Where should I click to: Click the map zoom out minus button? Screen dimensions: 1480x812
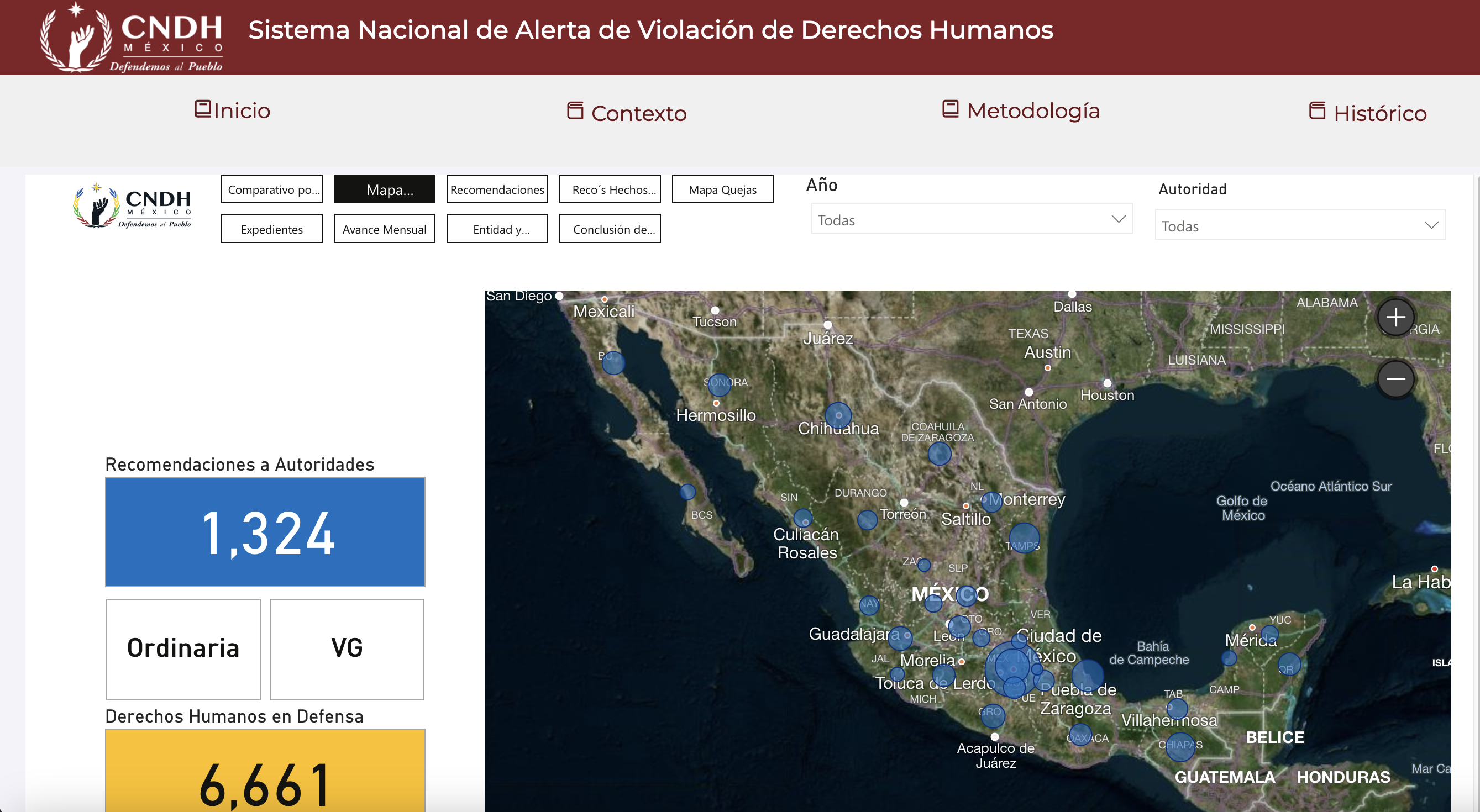coord(1395,379)
